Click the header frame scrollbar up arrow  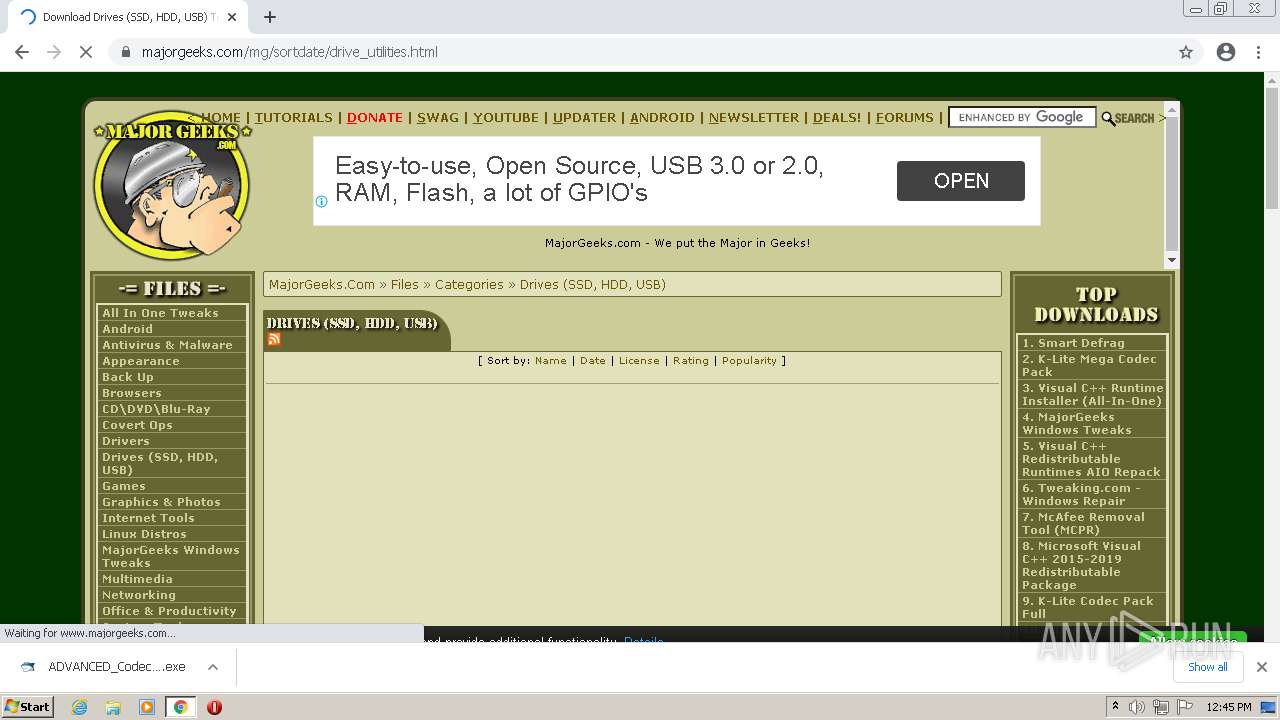[1172, 109]
